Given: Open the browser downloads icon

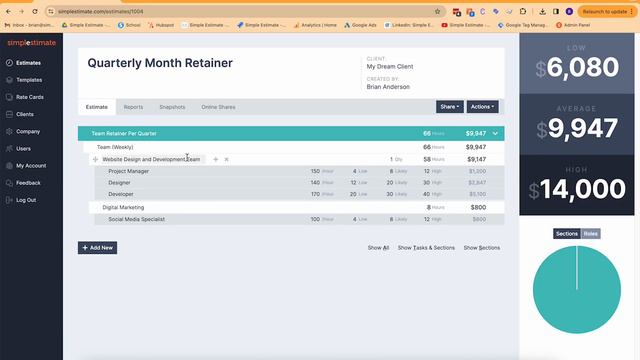Looking at the screenshot, I should coord(542,11).
